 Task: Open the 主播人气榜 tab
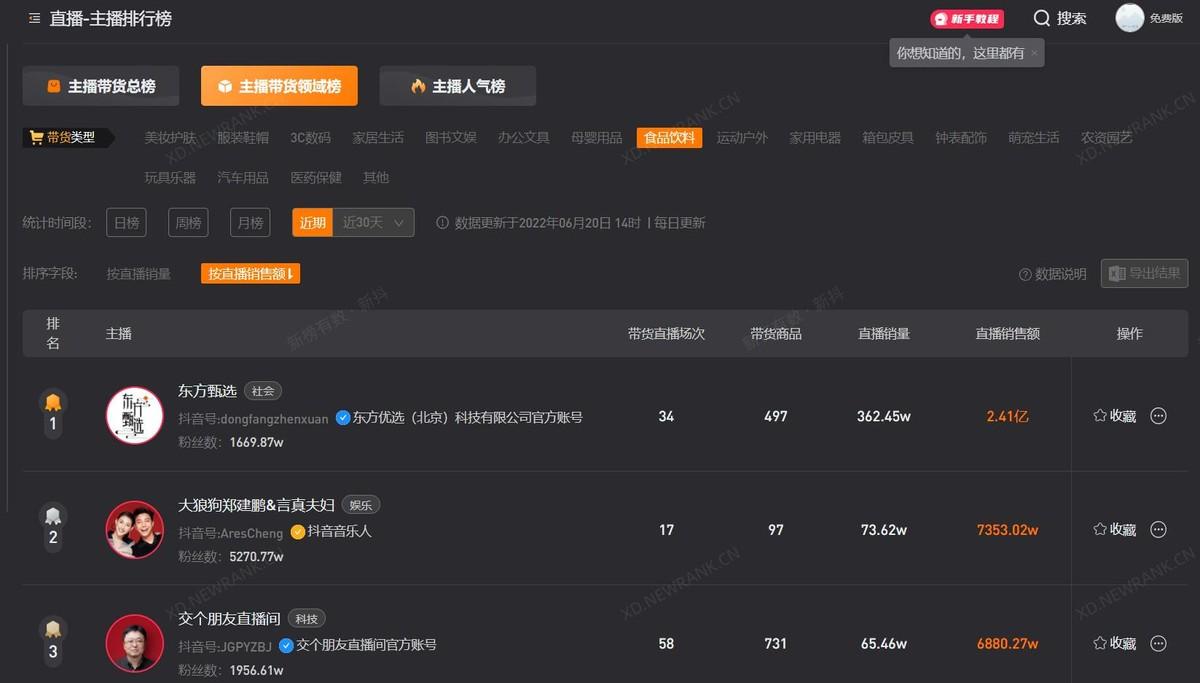click(x=458, y=86)
